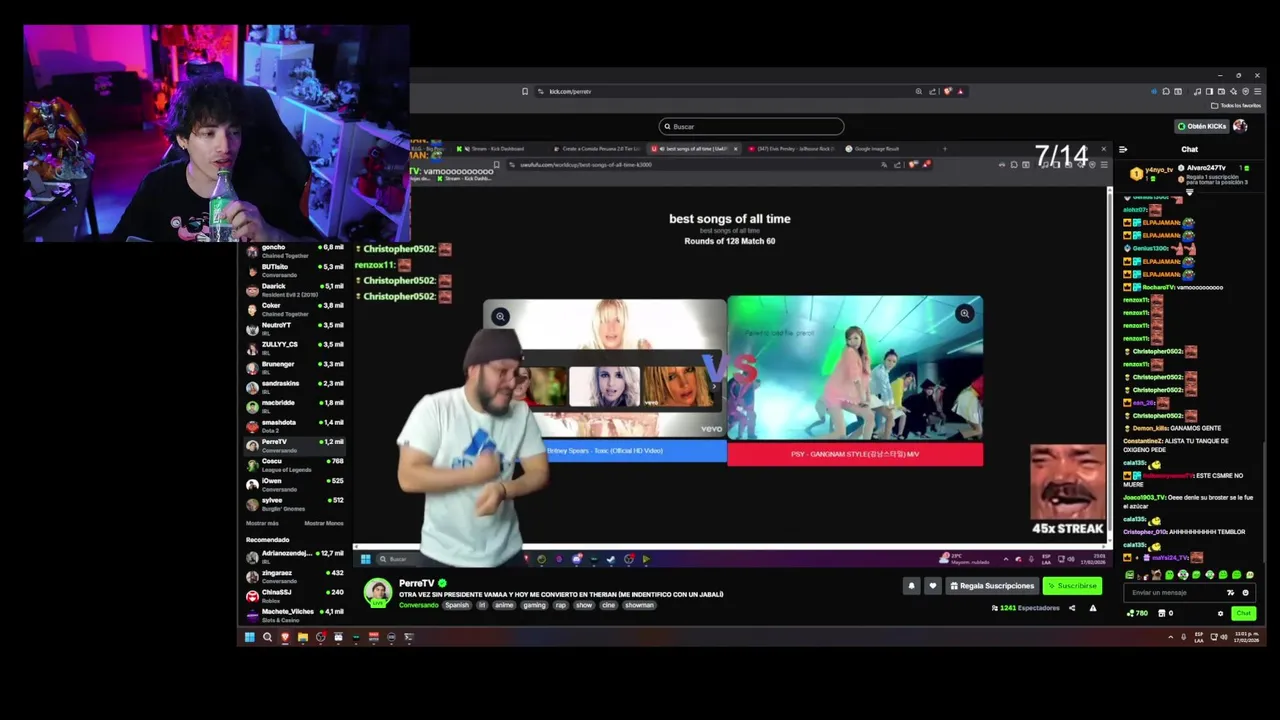Click Mostrar más in sidebar

262,523
